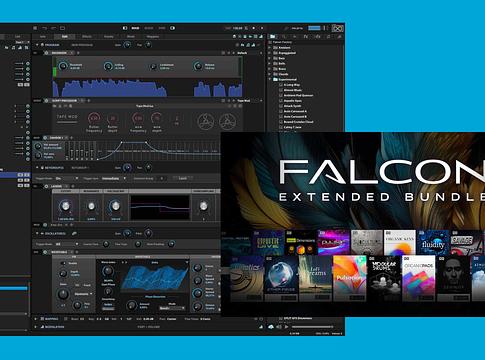Click the Organic Pads expansion thumbnail
The image size is (485, 360).
pos(419,278)
